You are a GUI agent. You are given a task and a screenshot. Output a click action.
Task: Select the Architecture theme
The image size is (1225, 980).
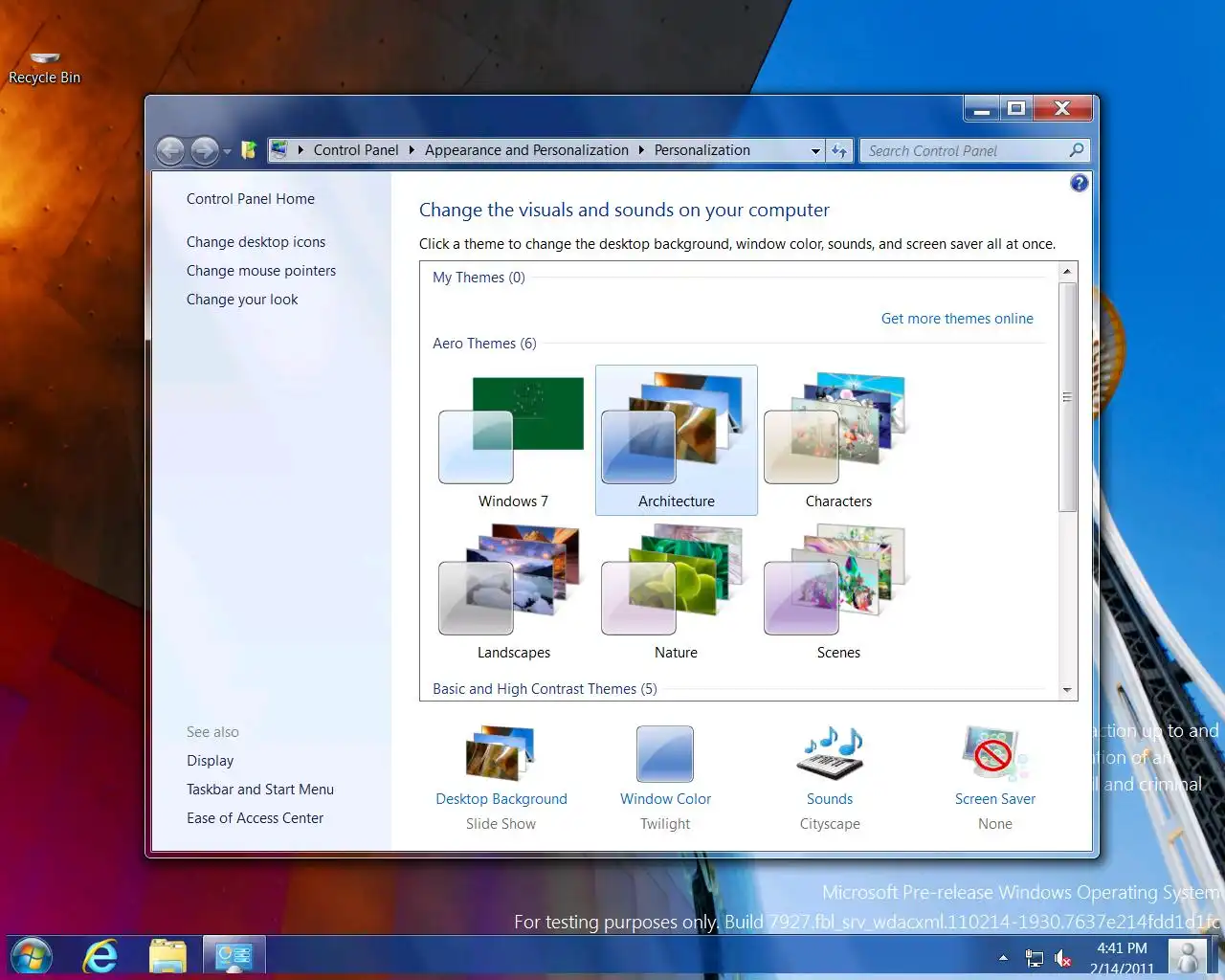[677, 440]
